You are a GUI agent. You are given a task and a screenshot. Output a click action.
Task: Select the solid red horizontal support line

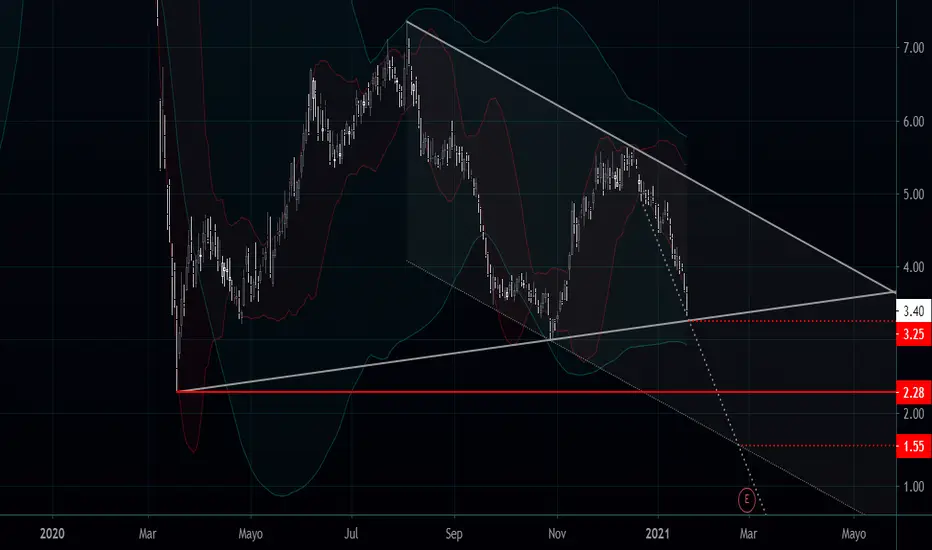(x=535, y=392)
